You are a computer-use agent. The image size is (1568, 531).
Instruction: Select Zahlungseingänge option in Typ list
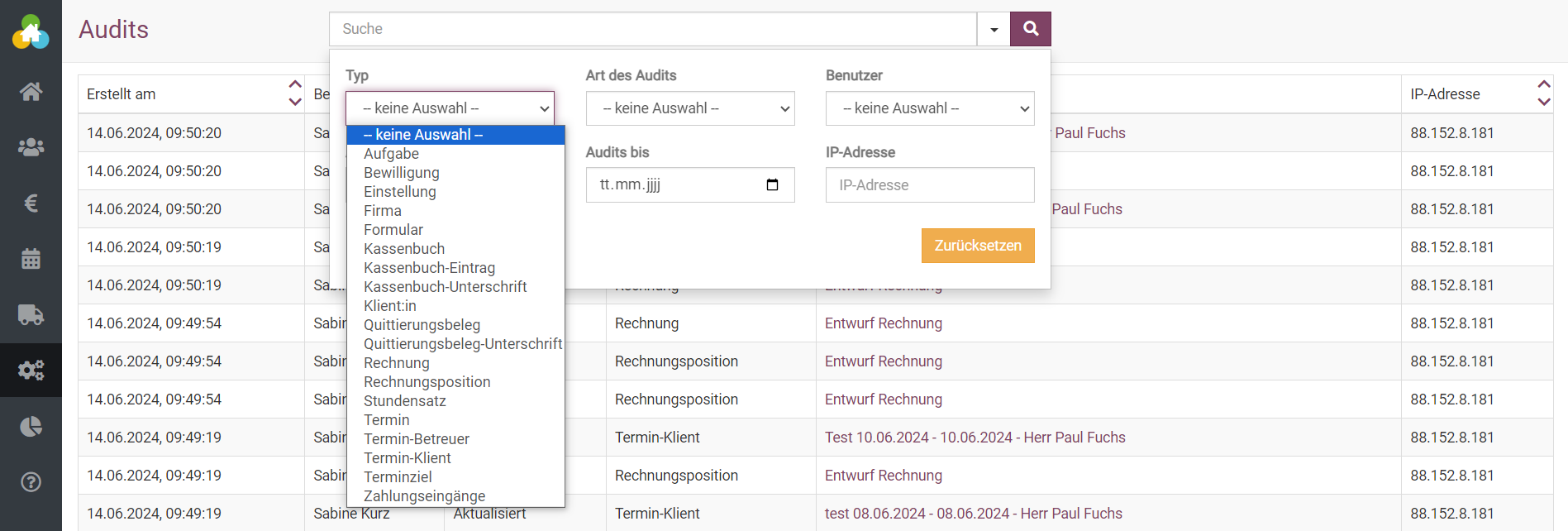[424, 496]
